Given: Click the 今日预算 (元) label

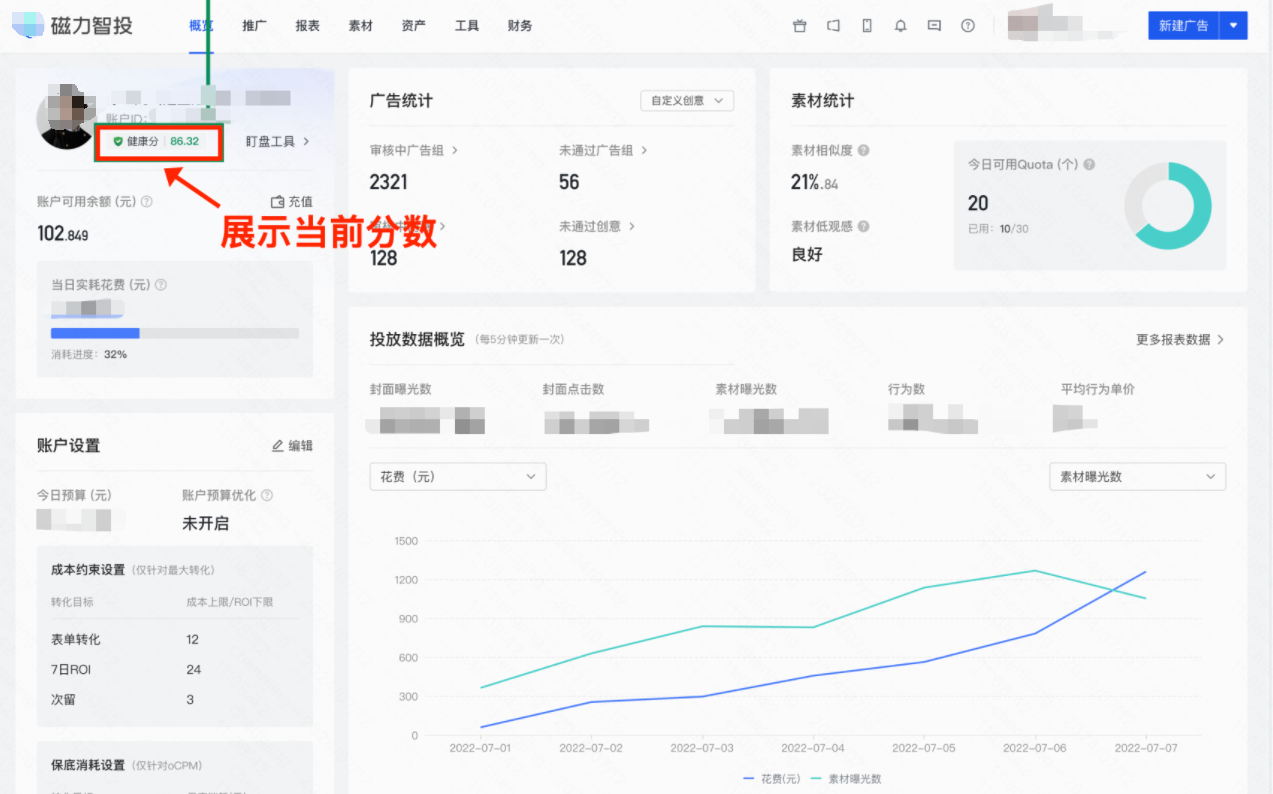Looking at the screenshot, I should coord(74,495).
